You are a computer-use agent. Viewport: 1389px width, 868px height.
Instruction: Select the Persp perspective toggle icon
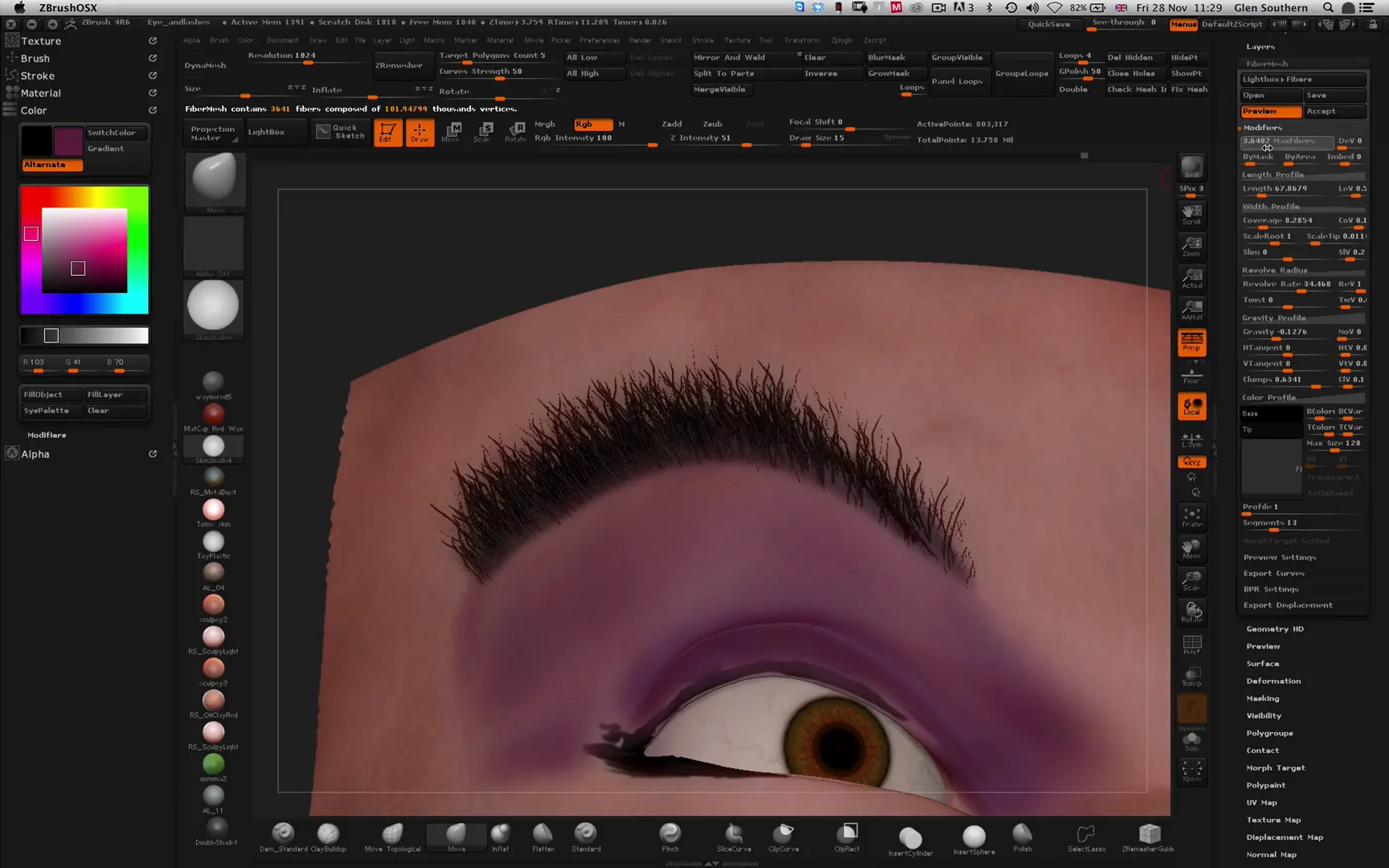click(x=1192, y=342)
